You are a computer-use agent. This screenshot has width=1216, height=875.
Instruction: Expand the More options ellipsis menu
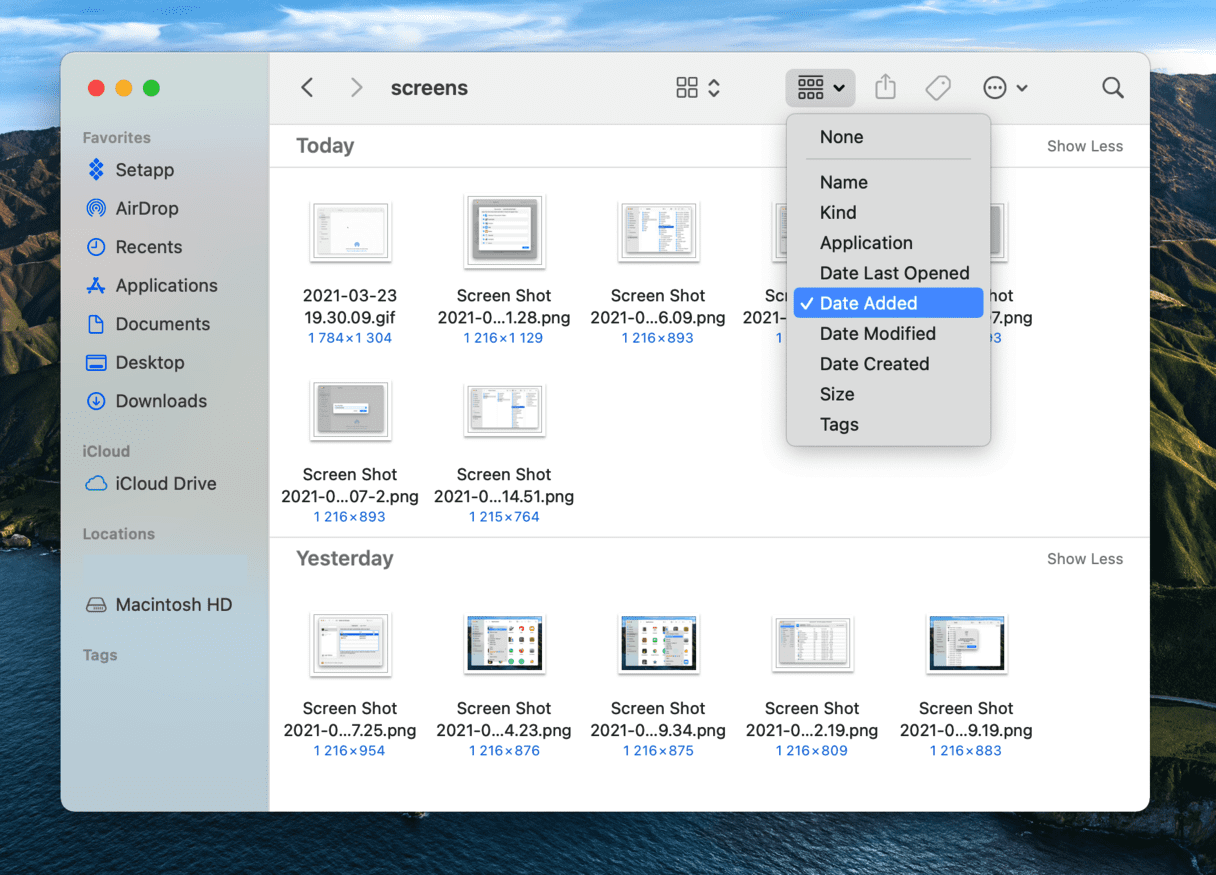pos(1005,87)
